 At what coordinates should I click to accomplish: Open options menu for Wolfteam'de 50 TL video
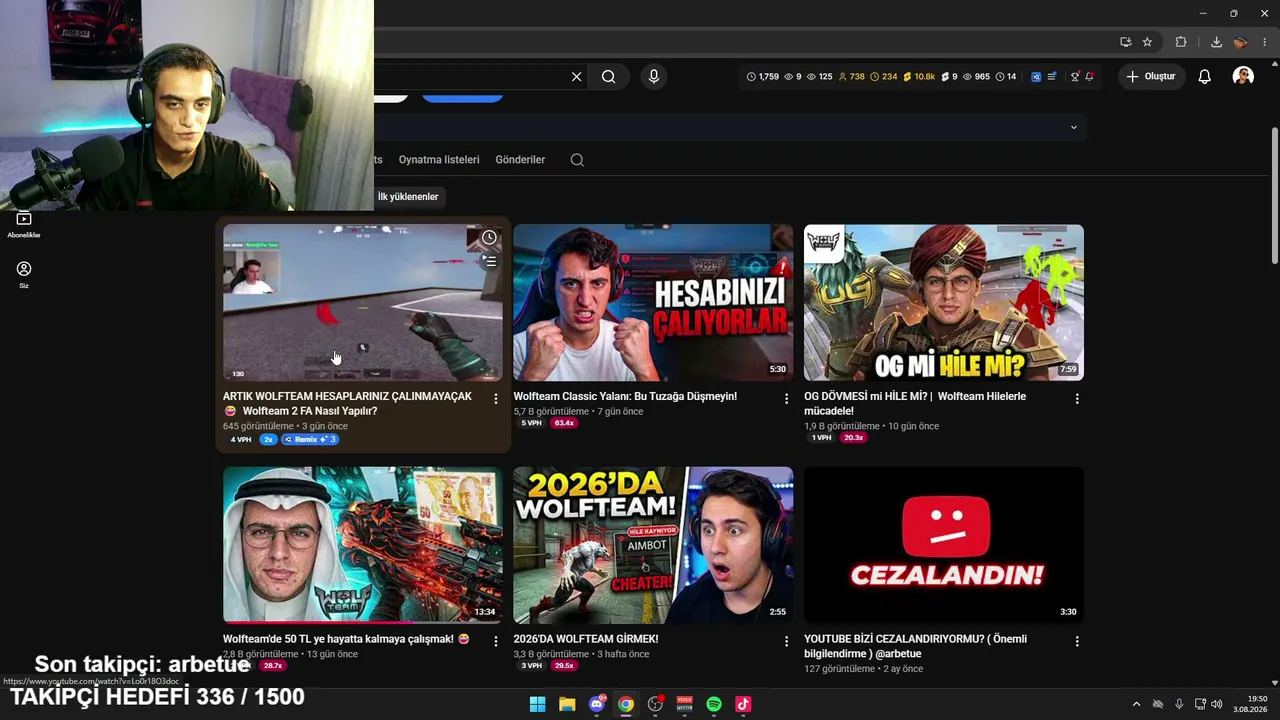click(x=495, y=642)
